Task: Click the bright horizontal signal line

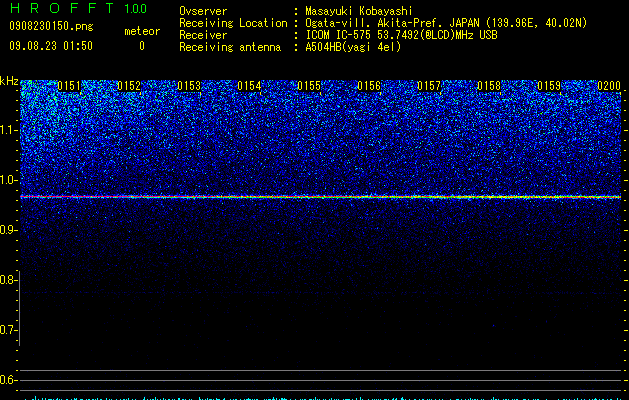Action: click(x=321, y=197)
